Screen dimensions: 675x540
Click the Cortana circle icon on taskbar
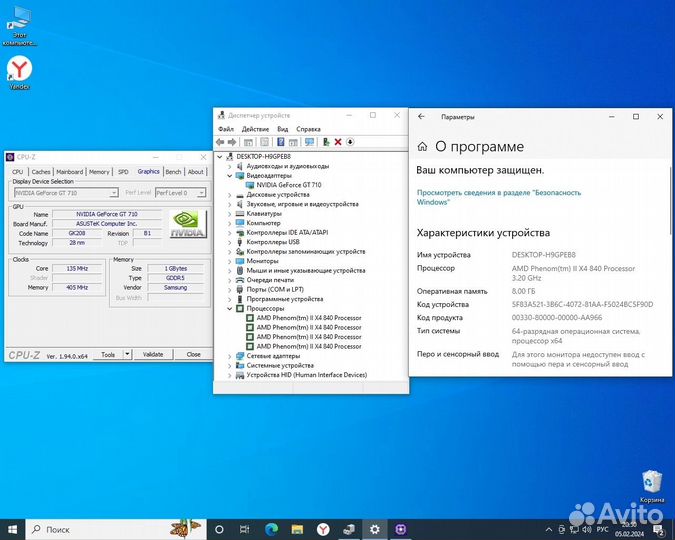pos(219,529)
